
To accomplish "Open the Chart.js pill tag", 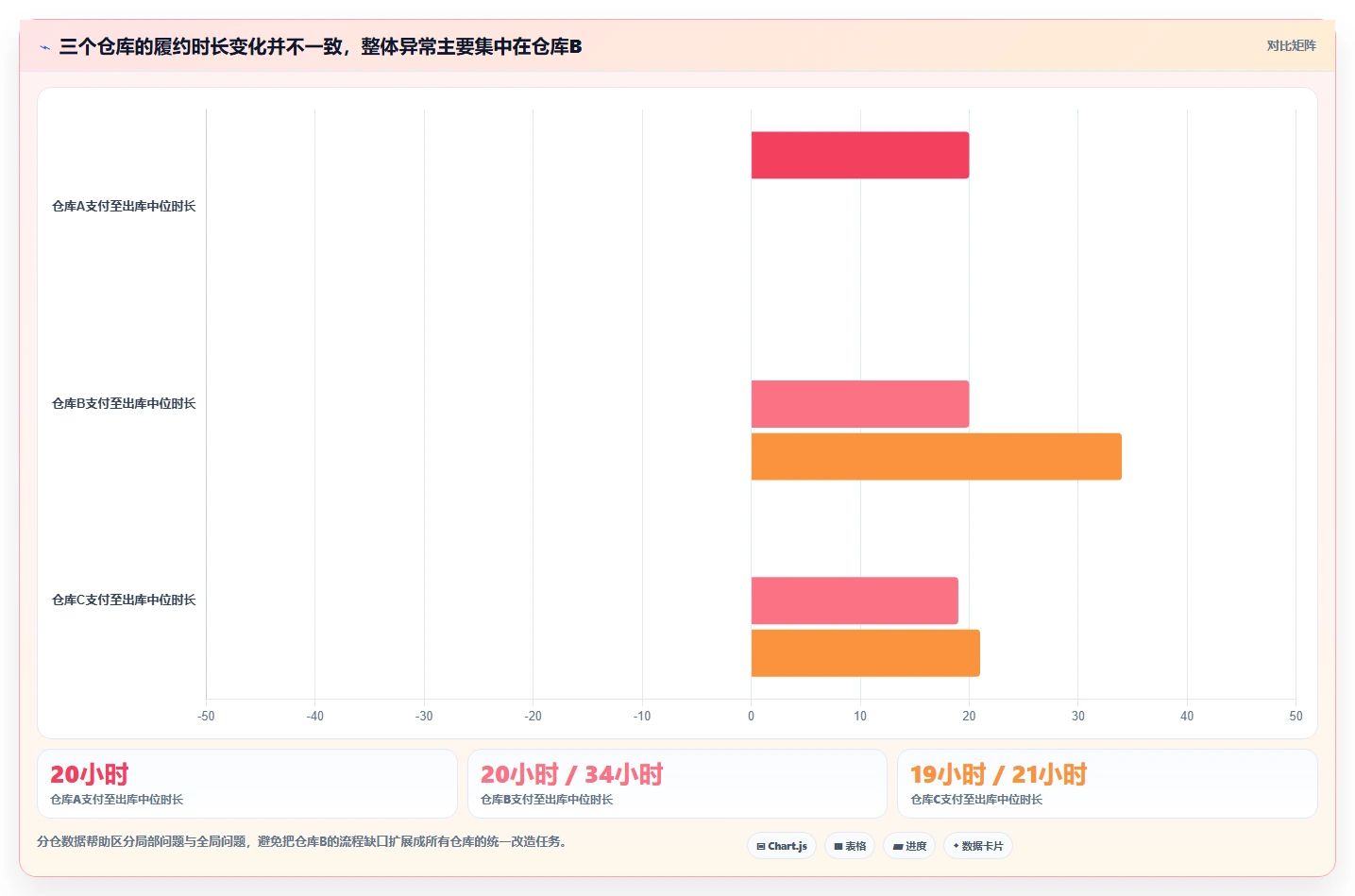I will 782,846.
